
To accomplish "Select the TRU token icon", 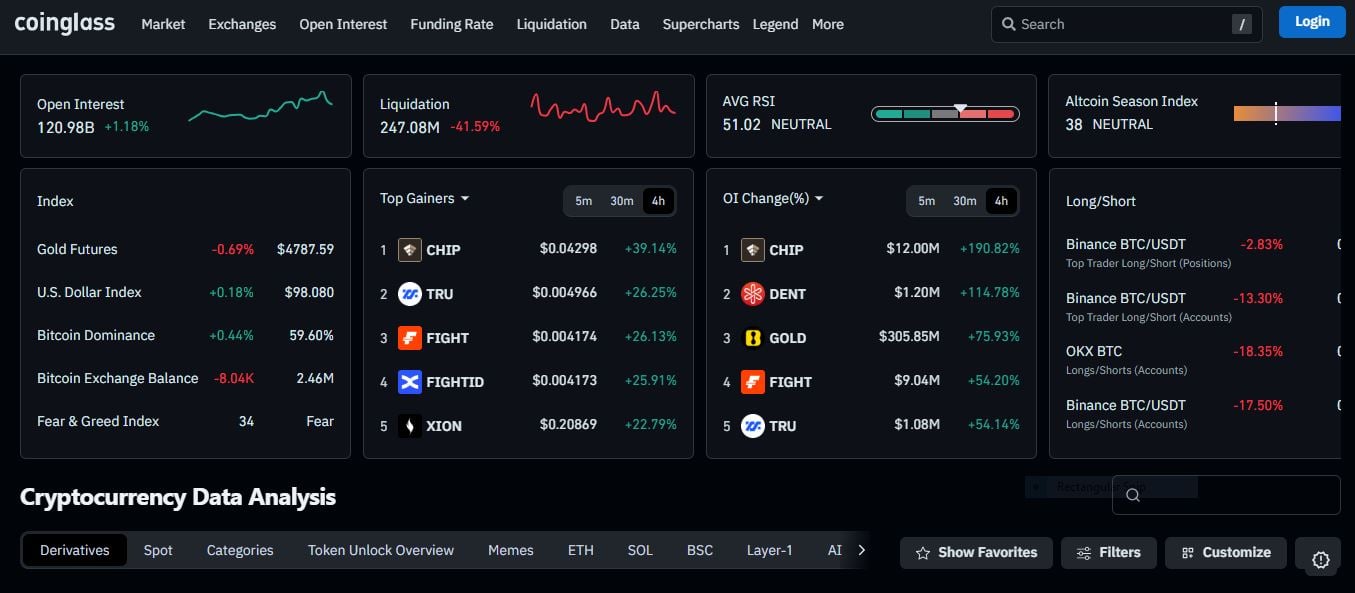I will tap(409, 293).
